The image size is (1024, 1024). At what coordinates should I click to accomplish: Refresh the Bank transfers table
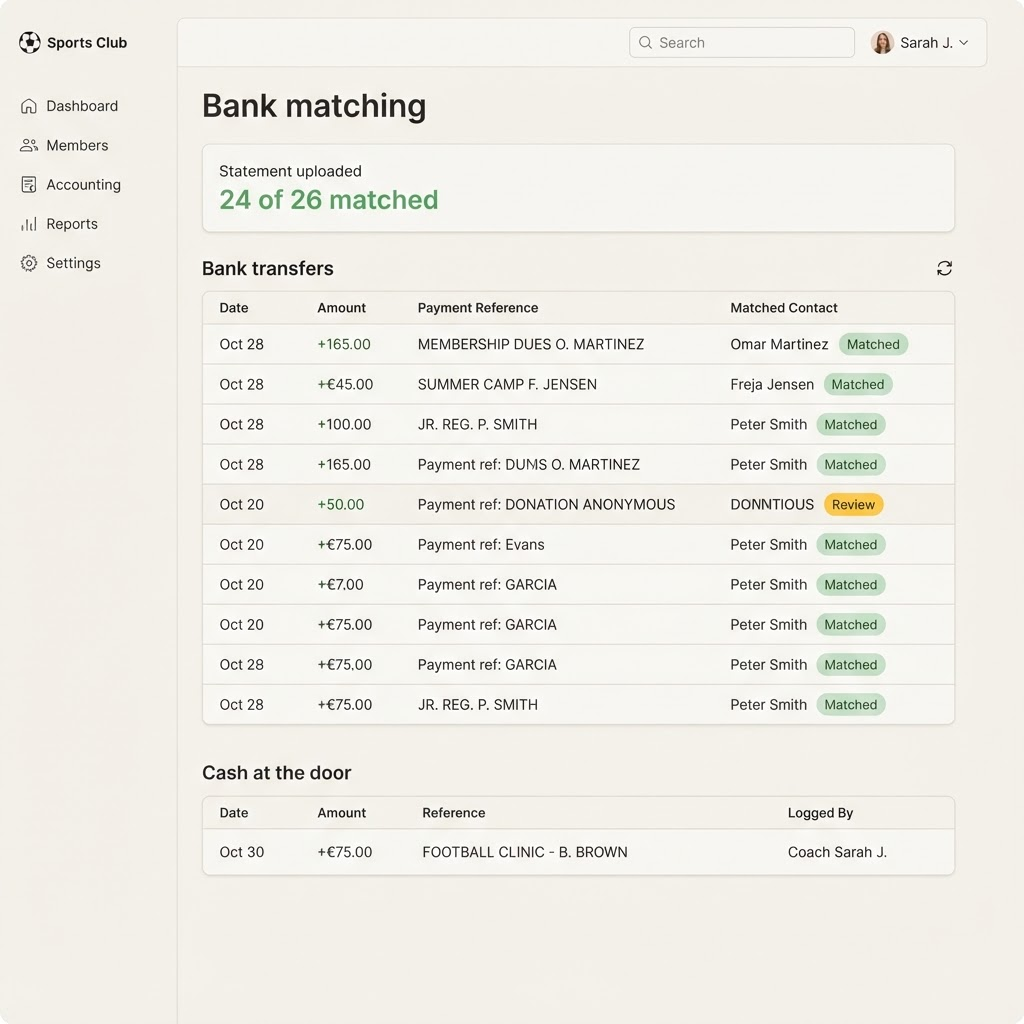click(944, 268)
